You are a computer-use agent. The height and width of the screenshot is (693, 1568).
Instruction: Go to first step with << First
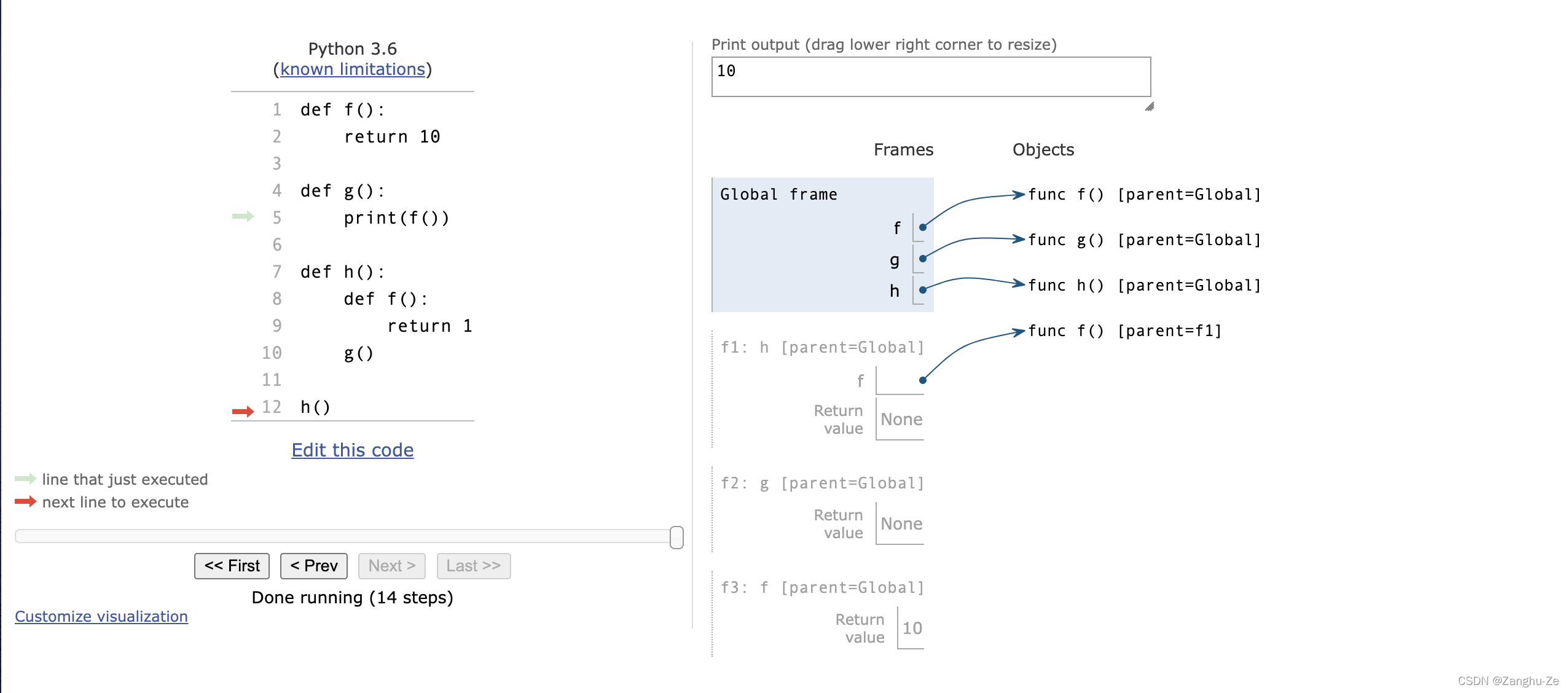pyautogui.click(x=232, y=566)
